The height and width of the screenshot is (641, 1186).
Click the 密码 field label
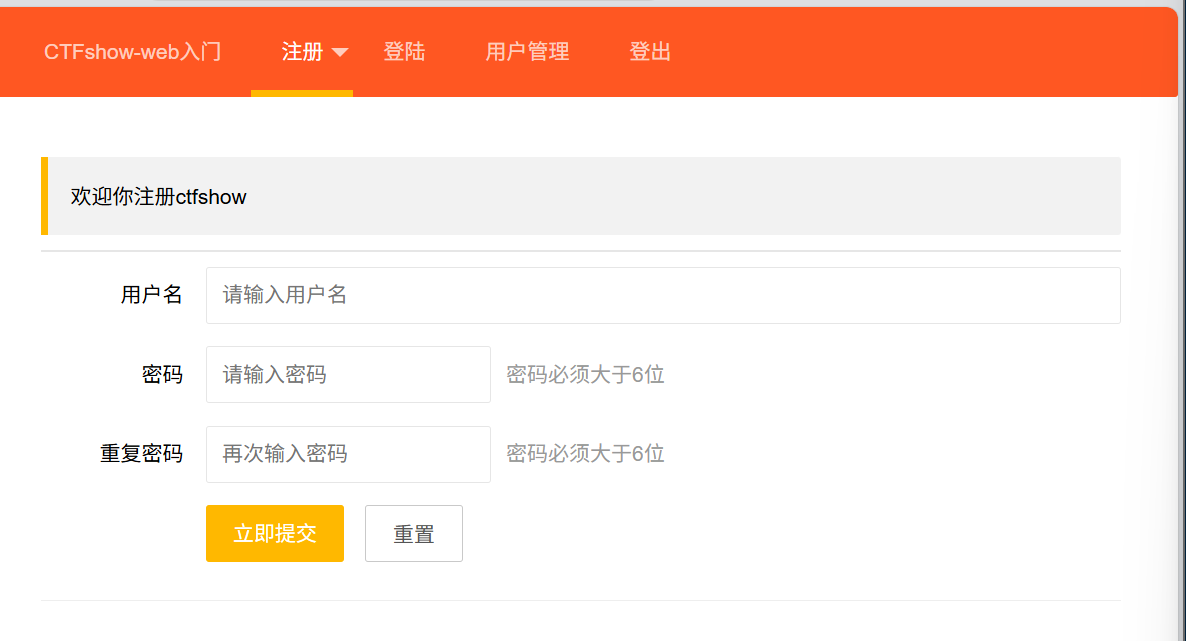[162, 375]
